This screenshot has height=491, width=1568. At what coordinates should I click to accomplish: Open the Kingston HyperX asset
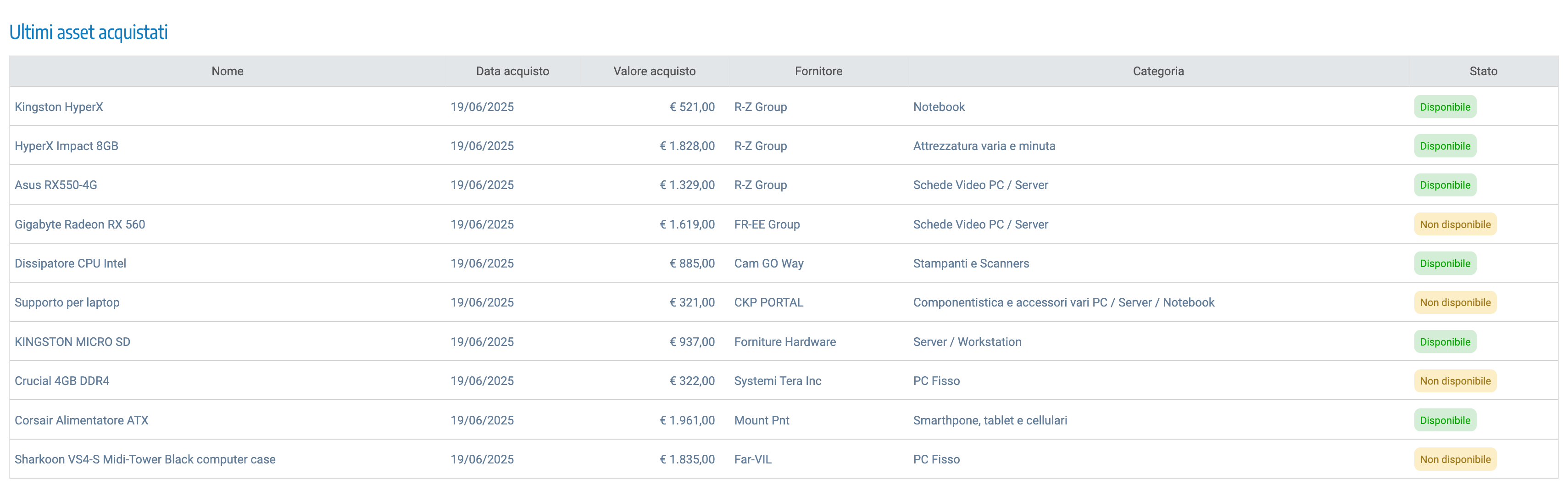(58, 106)
